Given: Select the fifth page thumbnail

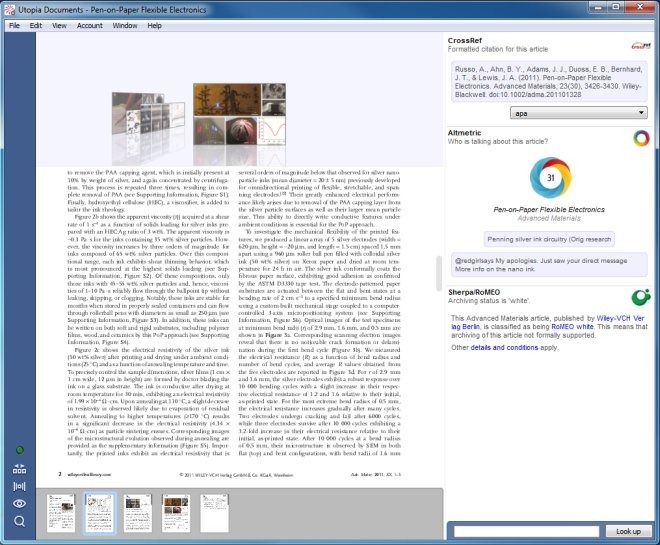Looking at the screenshot, I should pos(214,513).
